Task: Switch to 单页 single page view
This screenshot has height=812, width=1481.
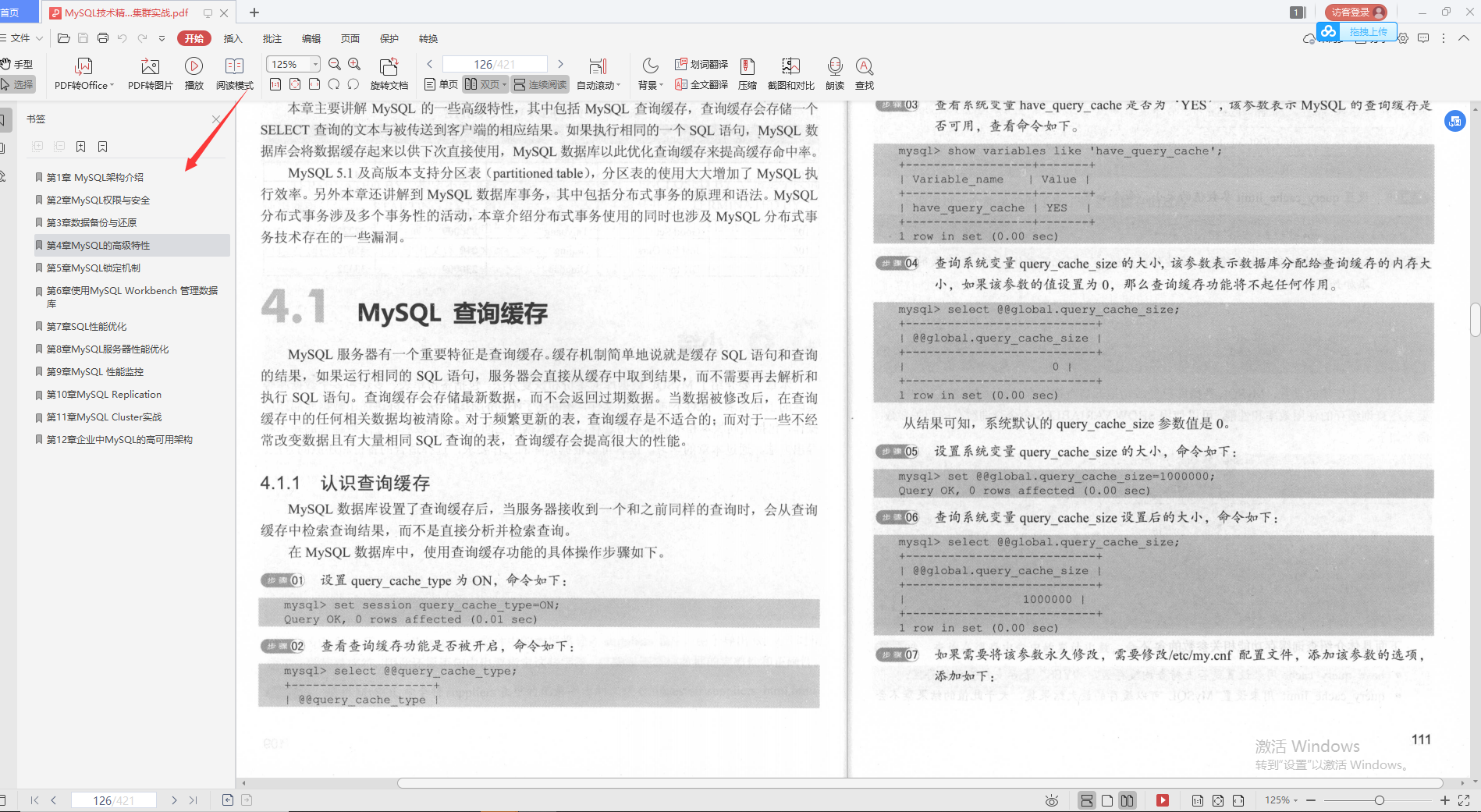Action: click(440, 83)
